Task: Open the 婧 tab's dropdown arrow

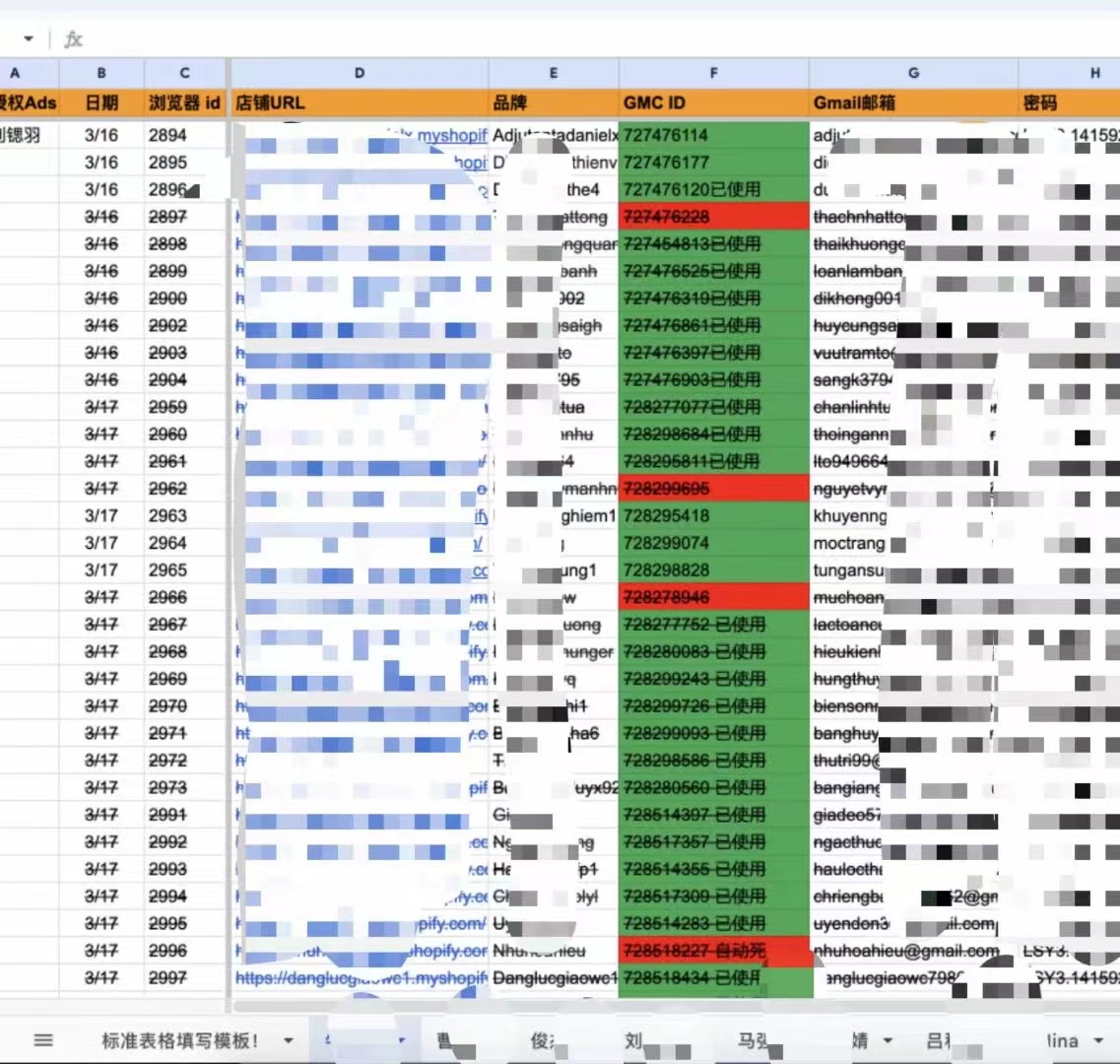Action: point(888,1040)
